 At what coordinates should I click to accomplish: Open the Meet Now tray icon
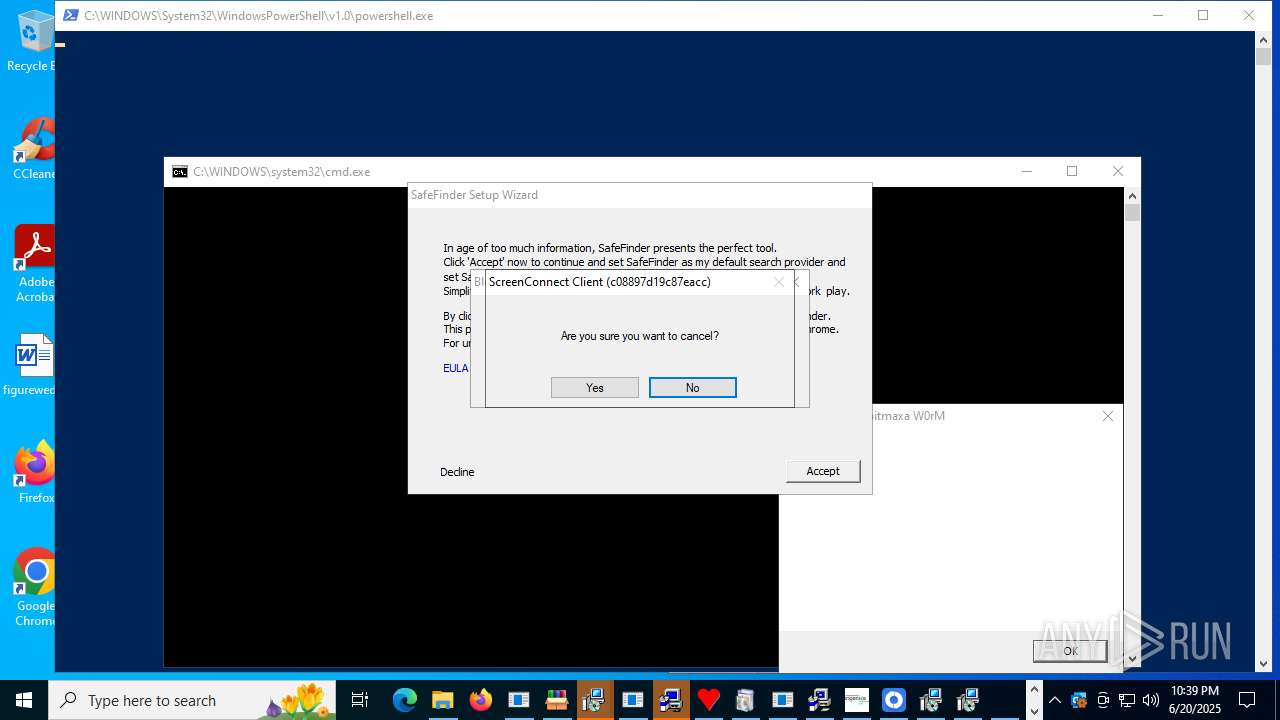[x=1103, y=700]
